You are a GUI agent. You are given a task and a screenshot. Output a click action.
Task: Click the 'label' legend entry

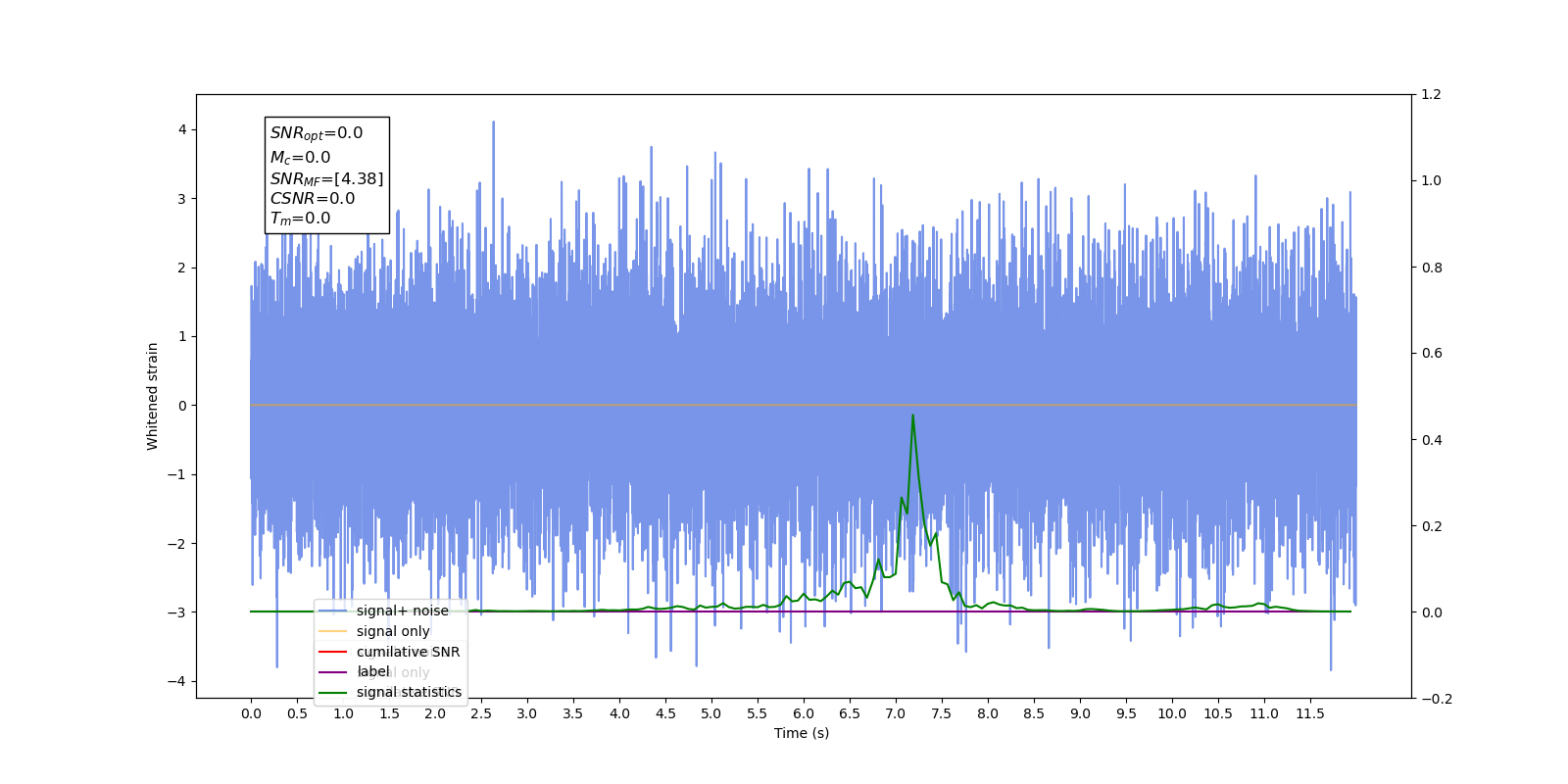pyautogui.click(x=372, y=671)
